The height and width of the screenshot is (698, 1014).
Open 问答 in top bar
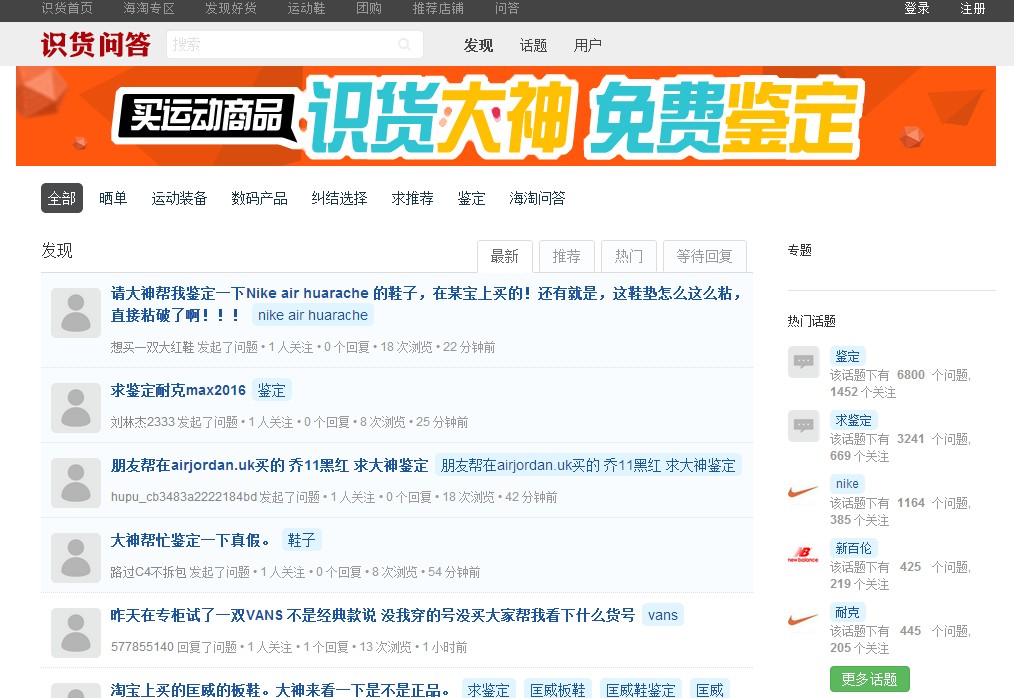click(507, 8)
